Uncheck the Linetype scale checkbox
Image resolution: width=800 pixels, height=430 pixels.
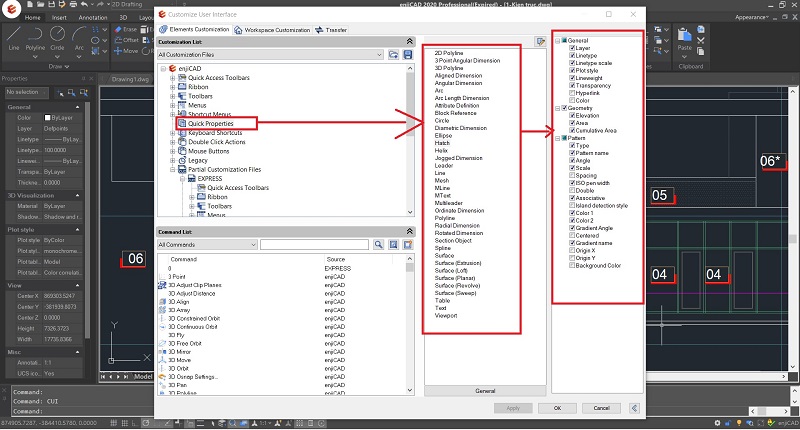tap(572, 63)
